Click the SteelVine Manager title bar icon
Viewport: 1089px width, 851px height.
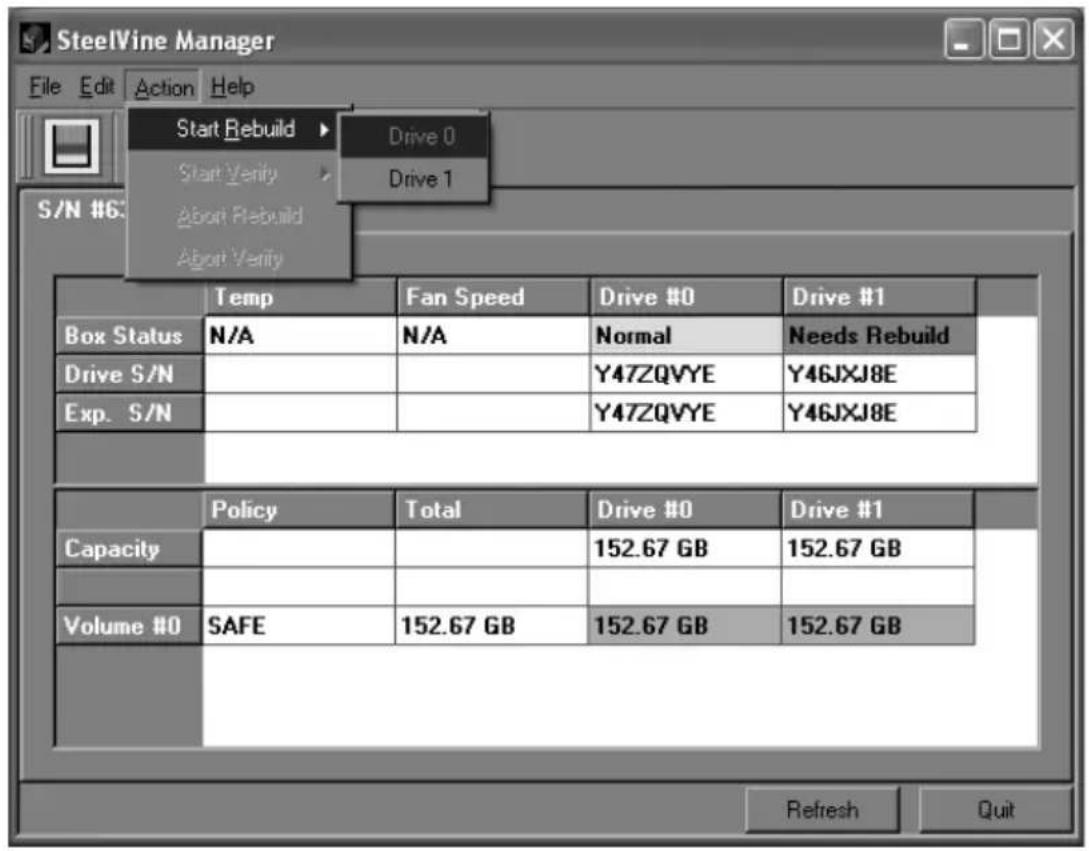(34, 38)
